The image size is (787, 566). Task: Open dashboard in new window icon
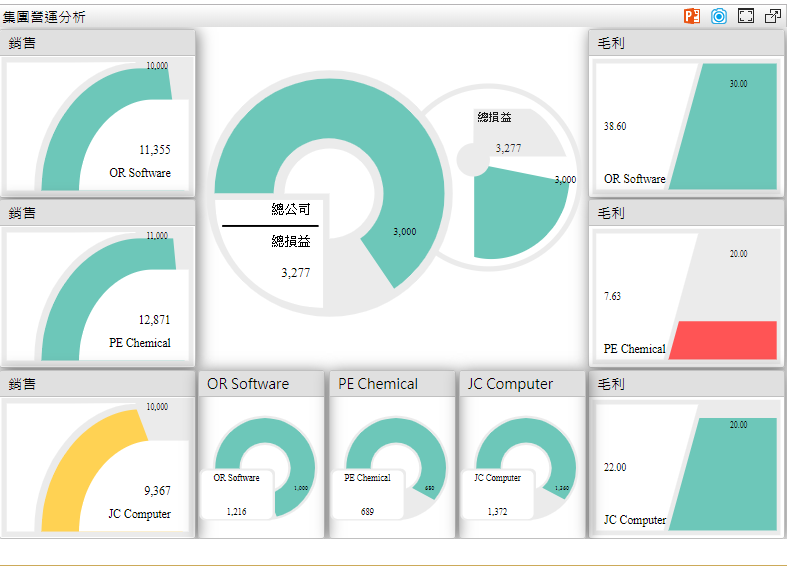coord(772,16)
